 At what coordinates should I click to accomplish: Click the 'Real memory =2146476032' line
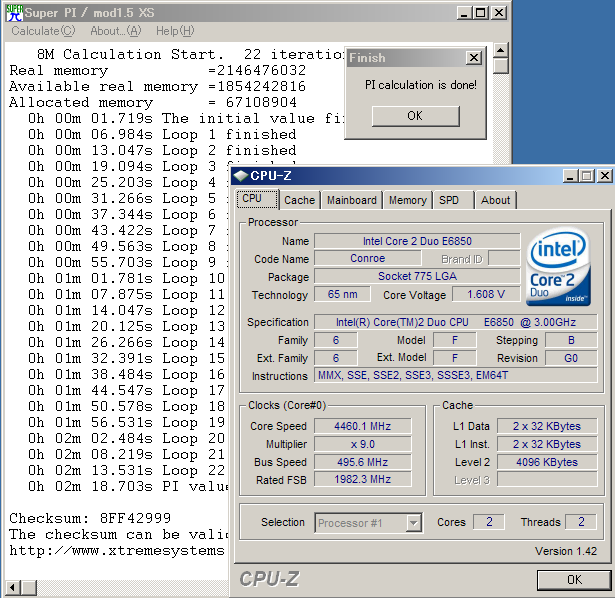coord(158,71)
